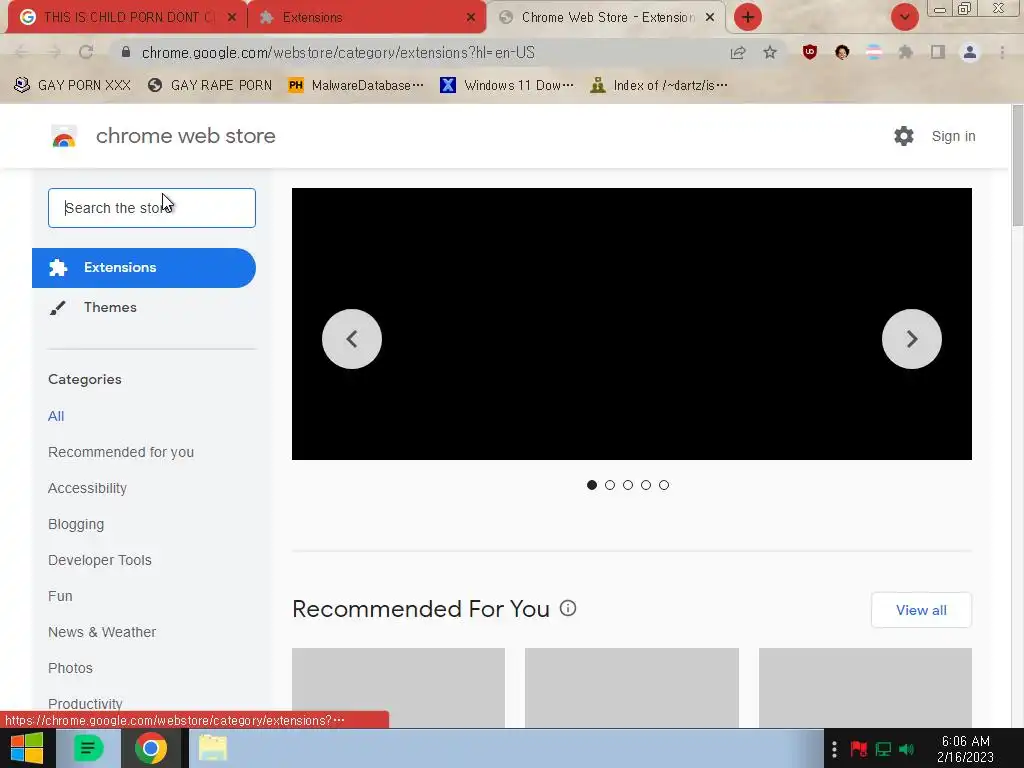
Task: Select the fifth carousel dot
Action: point(664,485)
